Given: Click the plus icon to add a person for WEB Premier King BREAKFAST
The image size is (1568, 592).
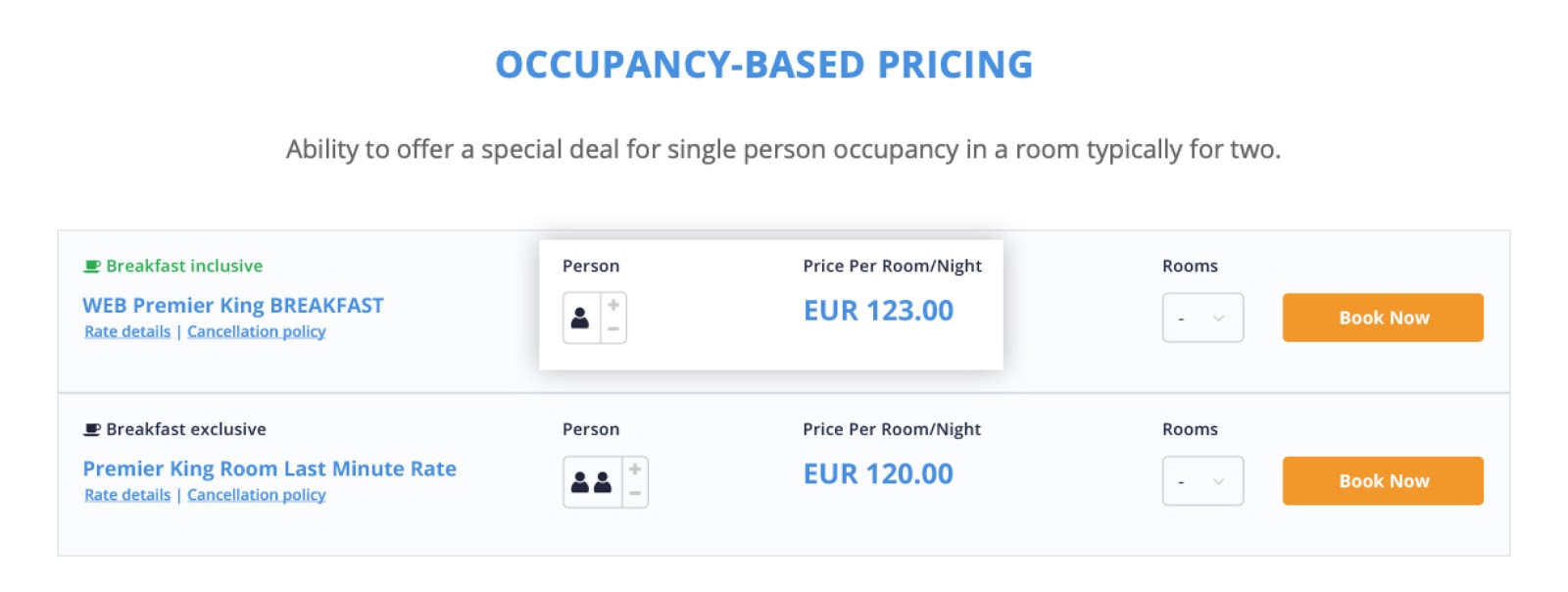Looking at the screenshot, I should coord(612,304).
